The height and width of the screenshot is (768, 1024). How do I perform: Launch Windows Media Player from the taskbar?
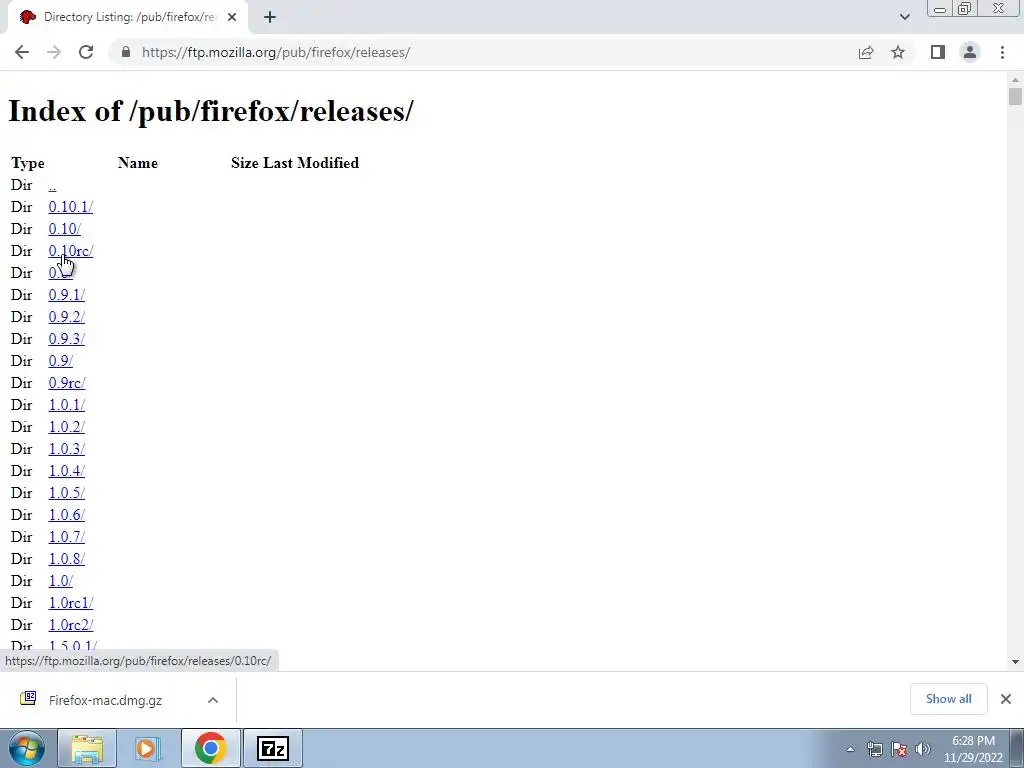[x=148, y=748]
